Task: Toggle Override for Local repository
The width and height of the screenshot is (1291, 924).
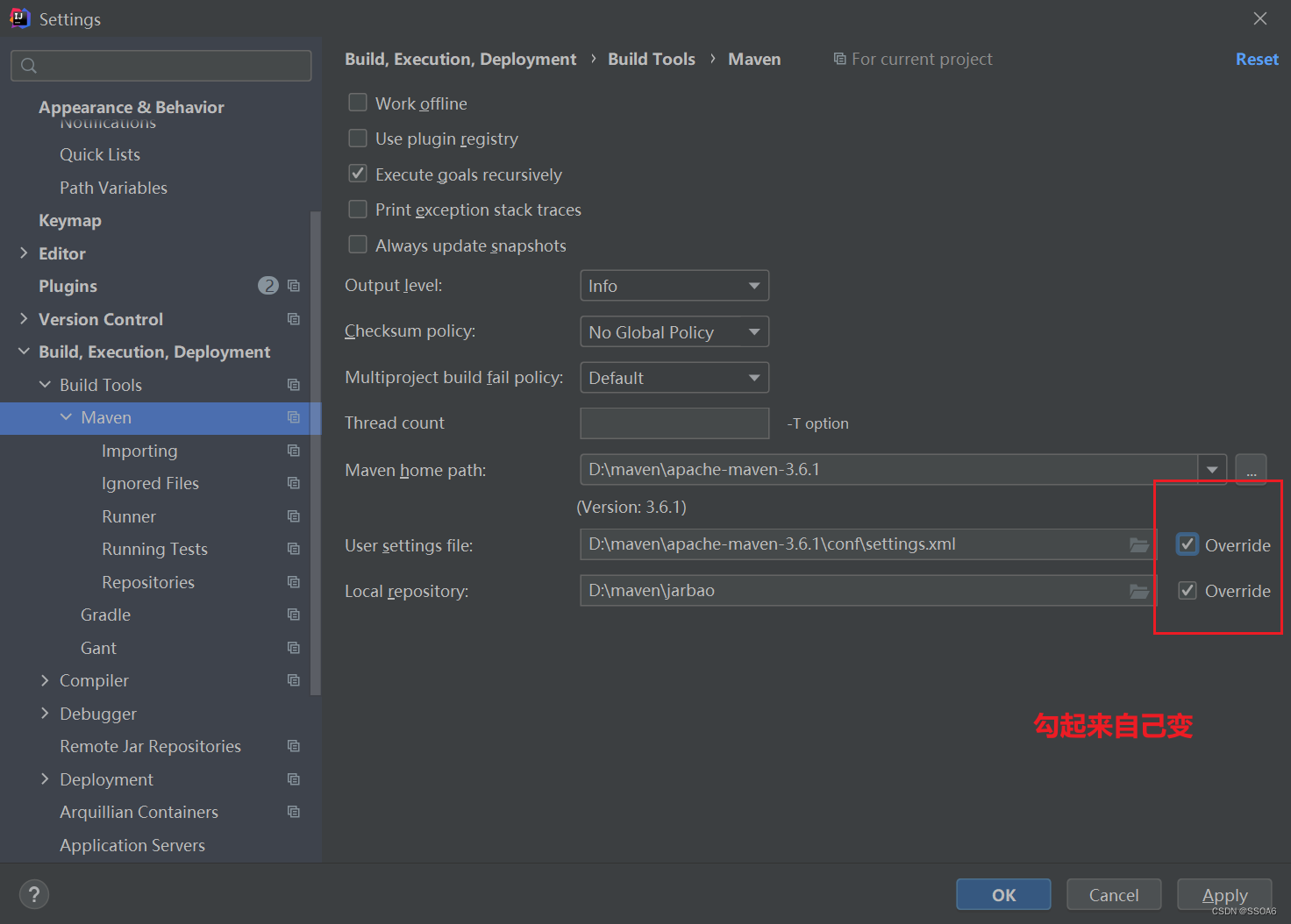Action: pos(1188,590)
